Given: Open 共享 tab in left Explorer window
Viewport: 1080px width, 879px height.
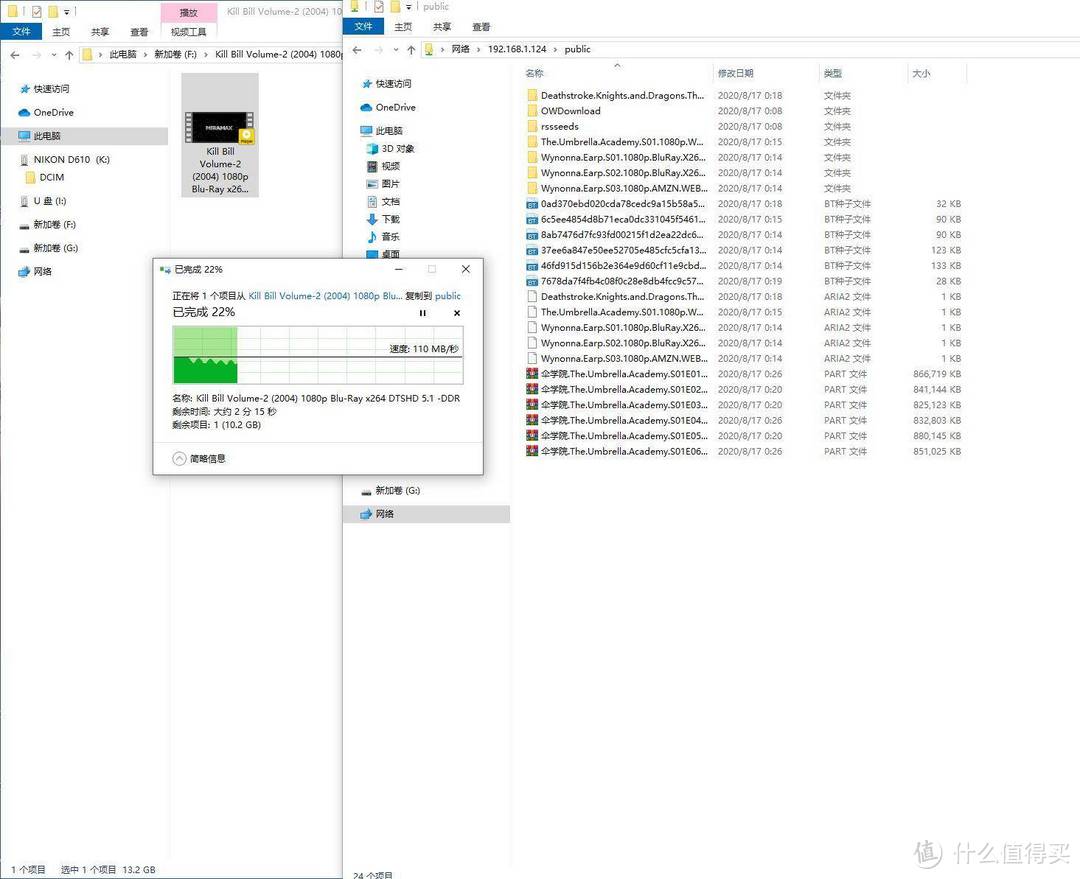Looking at the screenshot, I should 100,32.
